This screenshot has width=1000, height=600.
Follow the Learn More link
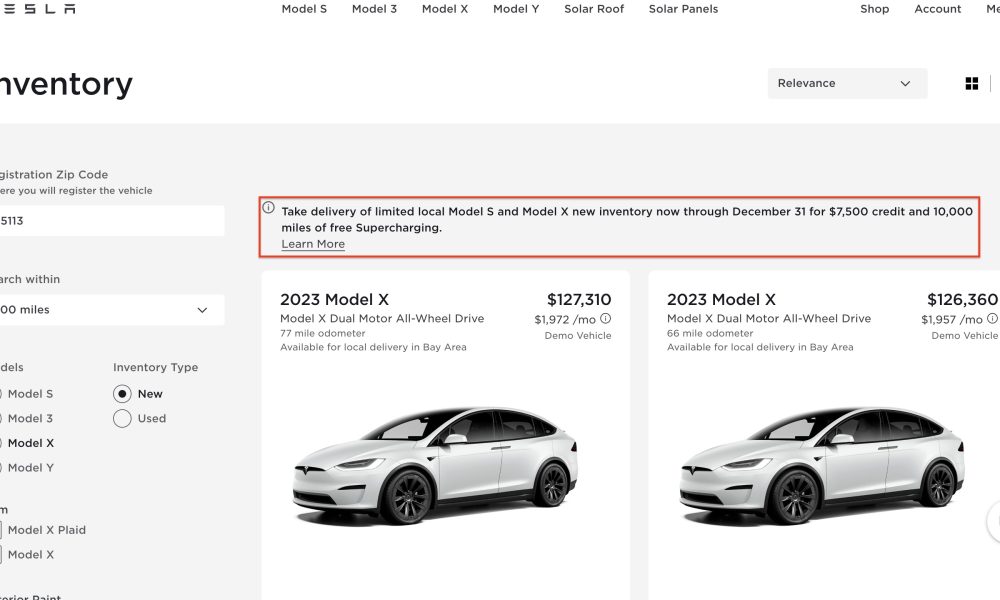(313, 244)
